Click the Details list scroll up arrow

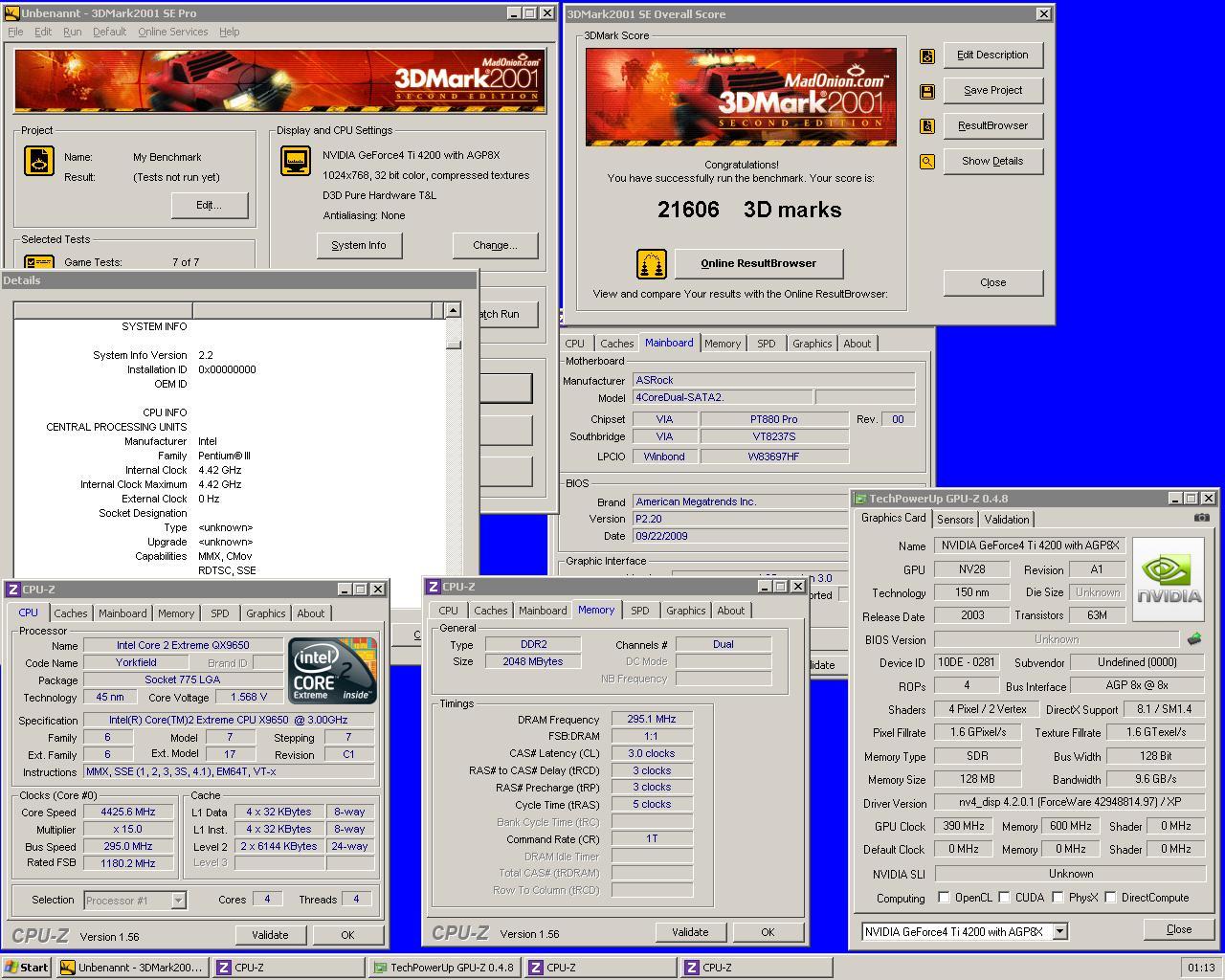[x=453, y=310]
